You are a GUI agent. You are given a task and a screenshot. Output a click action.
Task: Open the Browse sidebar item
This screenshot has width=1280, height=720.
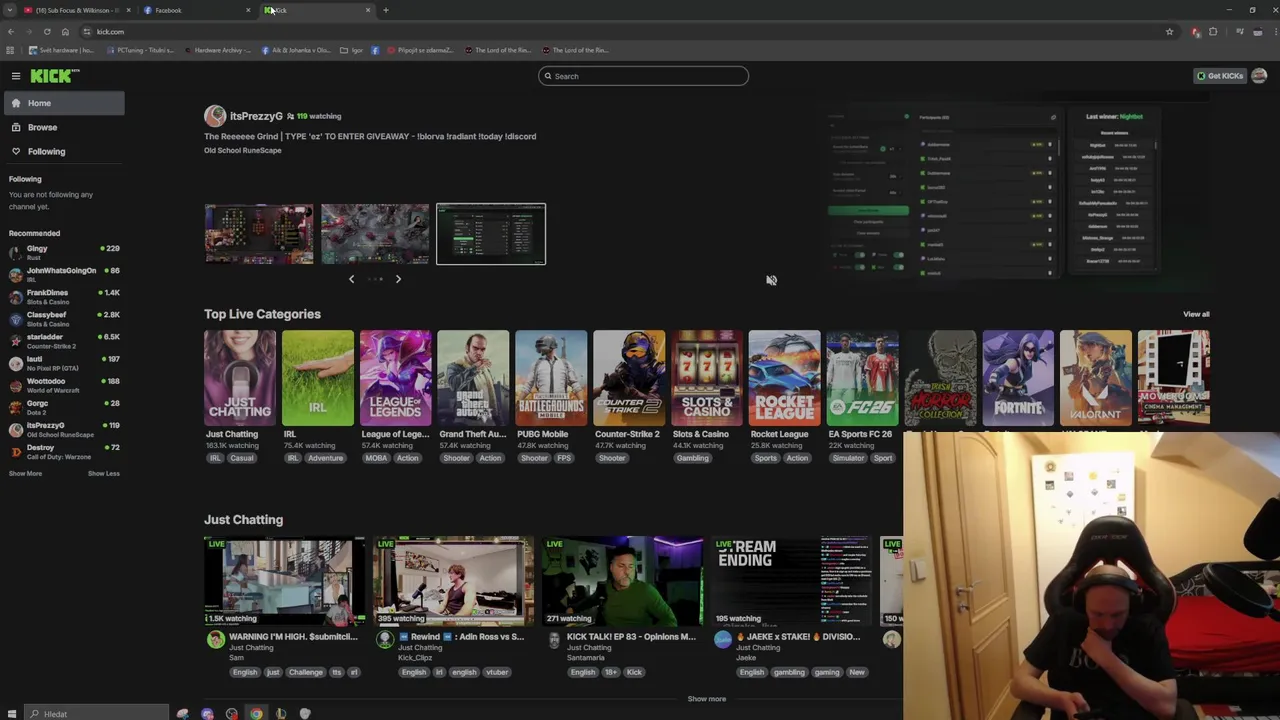[64, 127]
